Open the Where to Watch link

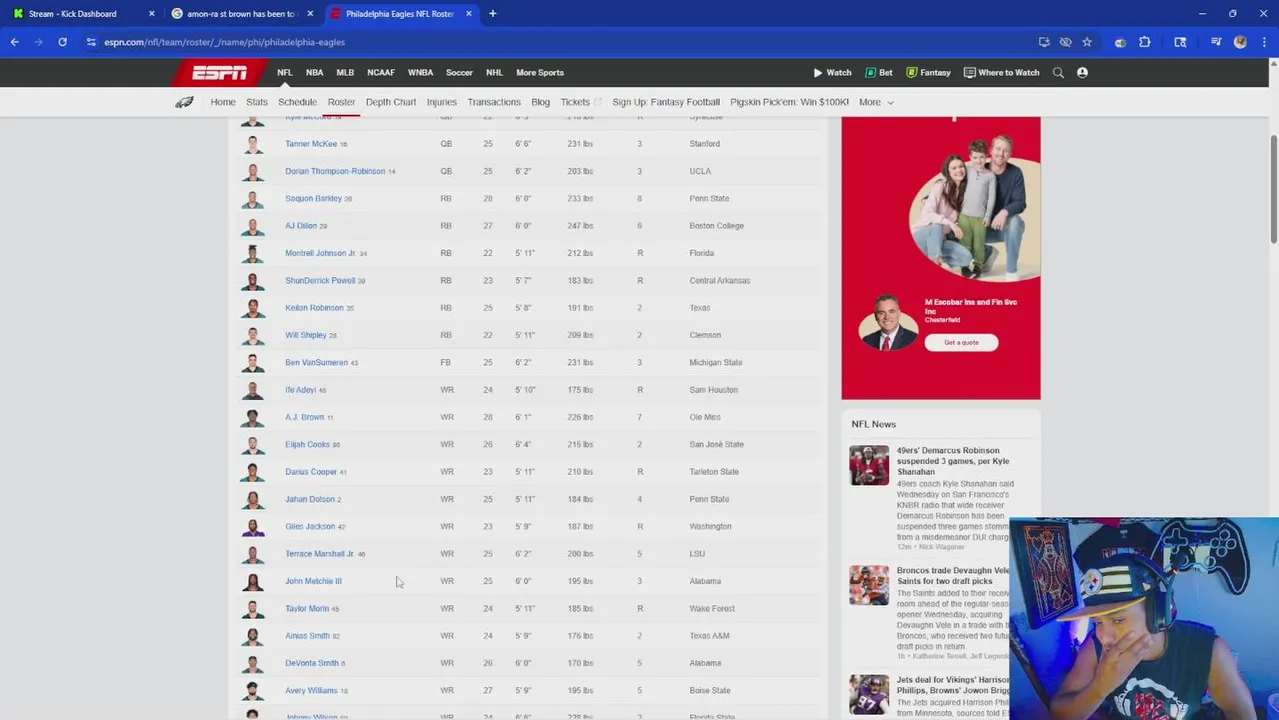tap(1001, 72)
